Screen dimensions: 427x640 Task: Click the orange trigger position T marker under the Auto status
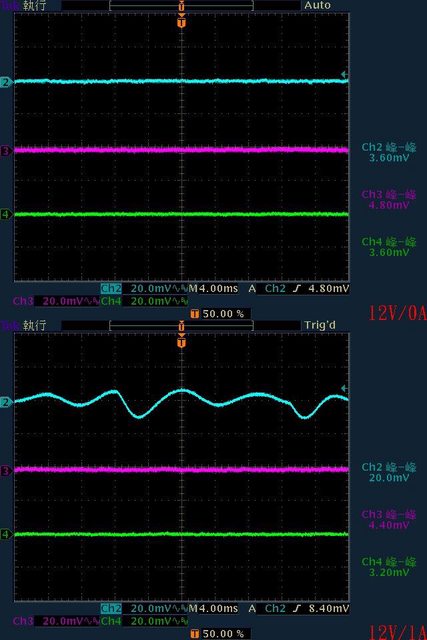coord(182,20)
